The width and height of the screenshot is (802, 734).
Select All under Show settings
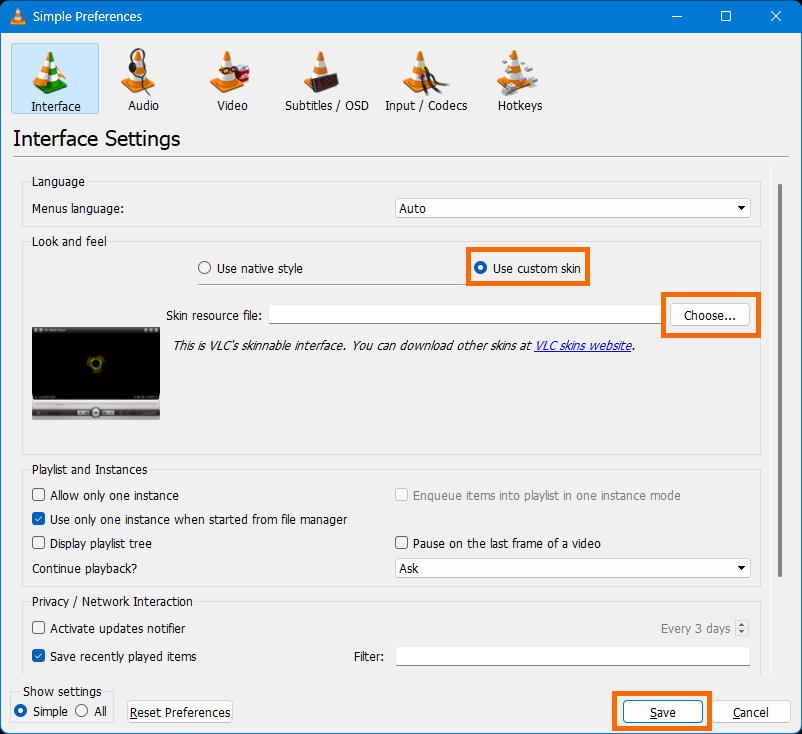(x=81, y=710)
